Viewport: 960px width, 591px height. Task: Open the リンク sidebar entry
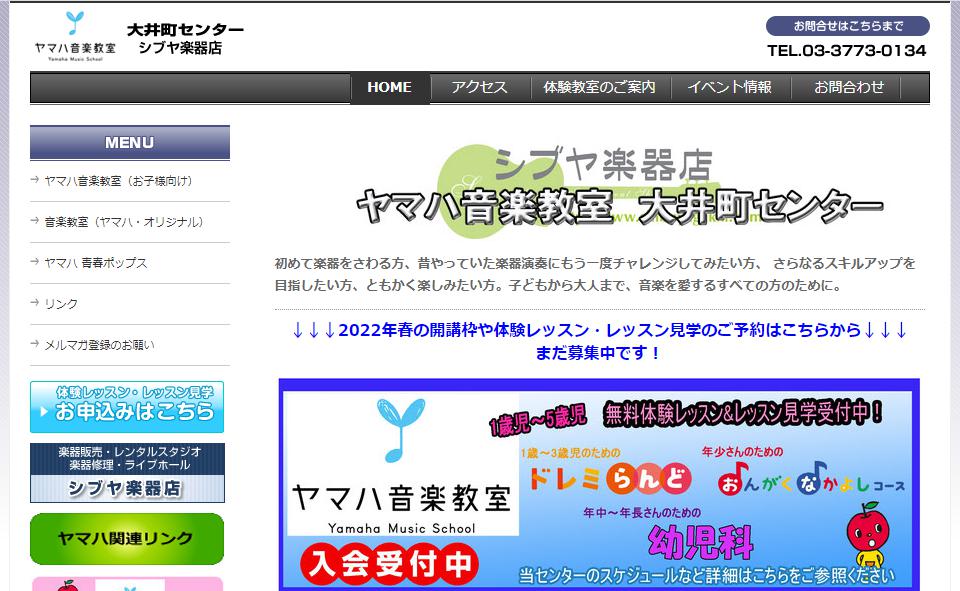pyautogui.click(x=61, y=304)
